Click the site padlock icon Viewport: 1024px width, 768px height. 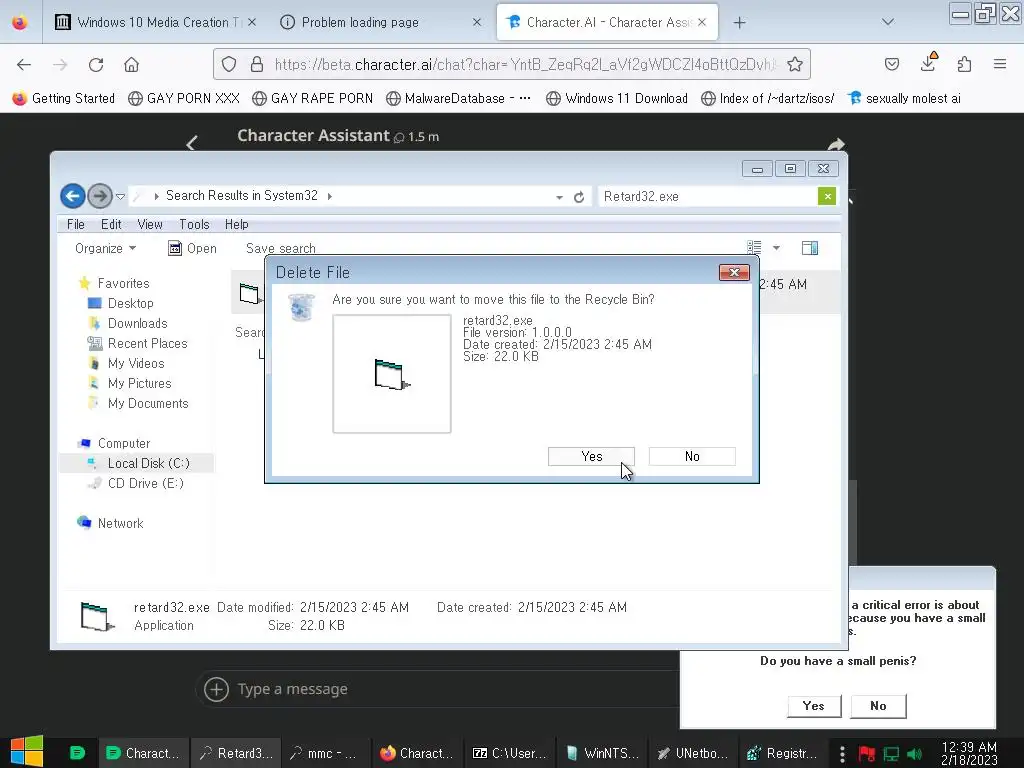(x=257, y=64)
